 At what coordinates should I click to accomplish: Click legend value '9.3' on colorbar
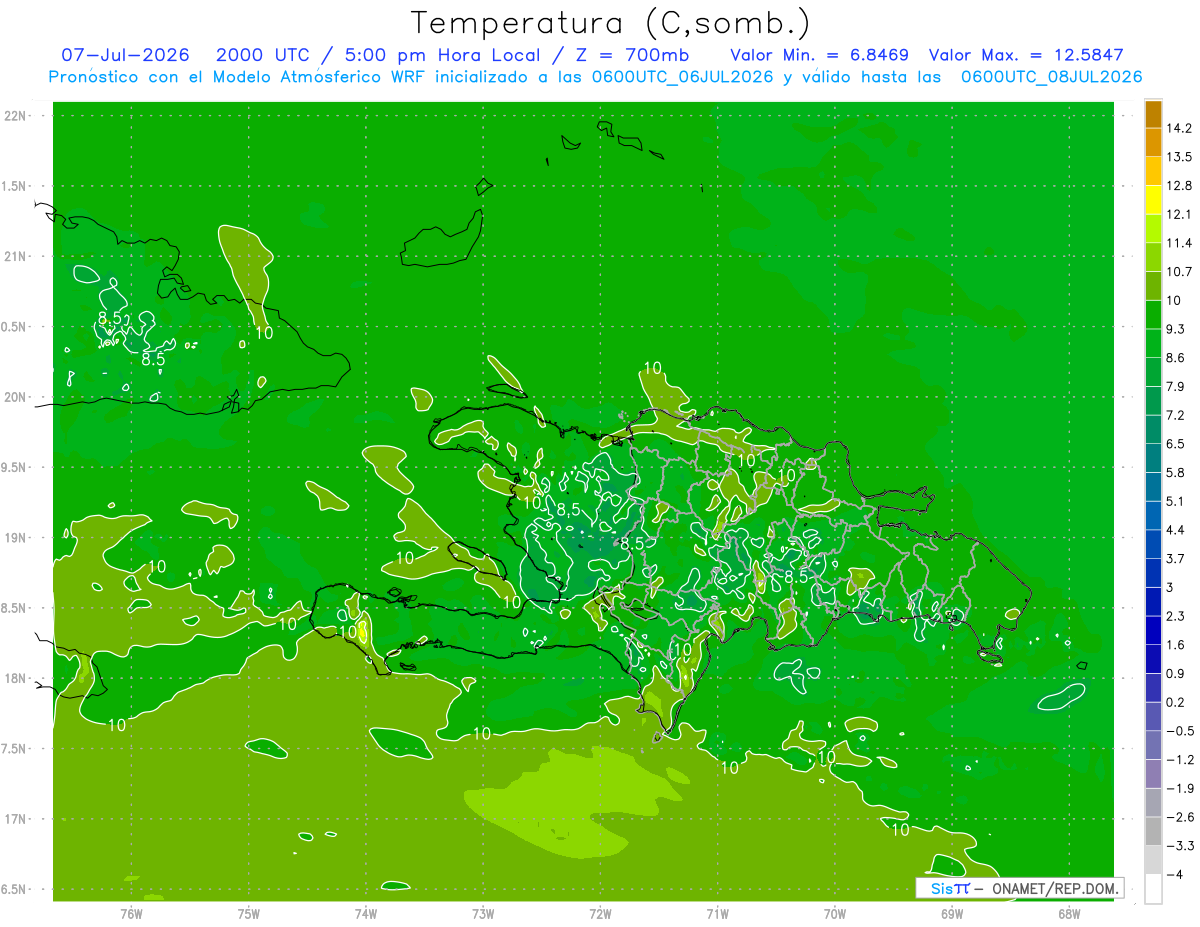[1177, 329]
